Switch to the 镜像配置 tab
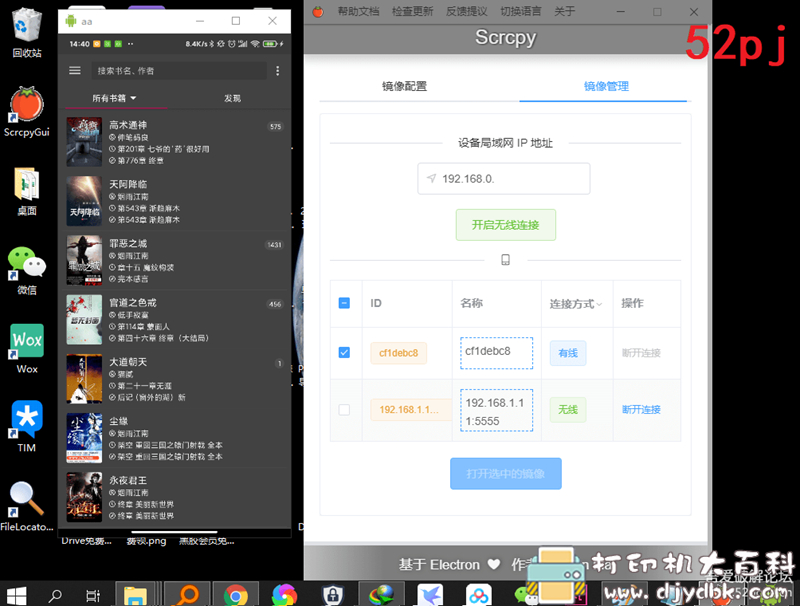The height and width of the screenshot is (606, 800). click(x=405, y=86)
